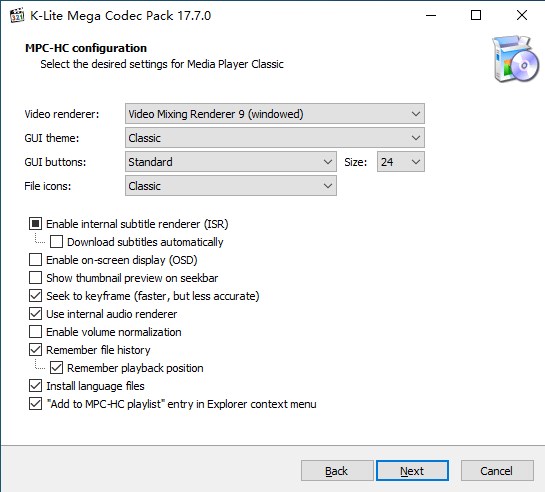Toggle Add to MPC-HC playlist context menu entry

tap(35, 404)
